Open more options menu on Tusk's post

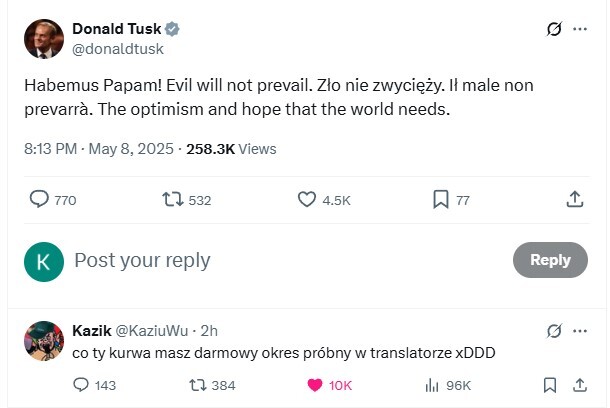pos(580,29)
